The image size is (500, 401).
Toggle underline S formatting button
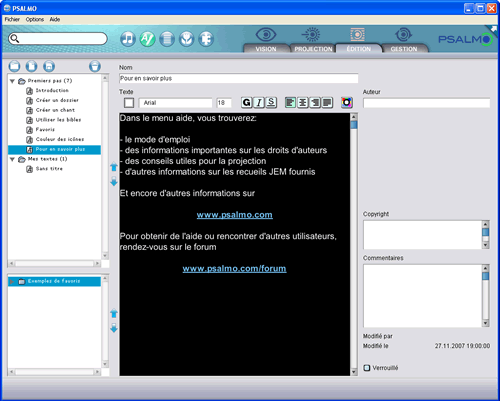click(x=271, y=102)
